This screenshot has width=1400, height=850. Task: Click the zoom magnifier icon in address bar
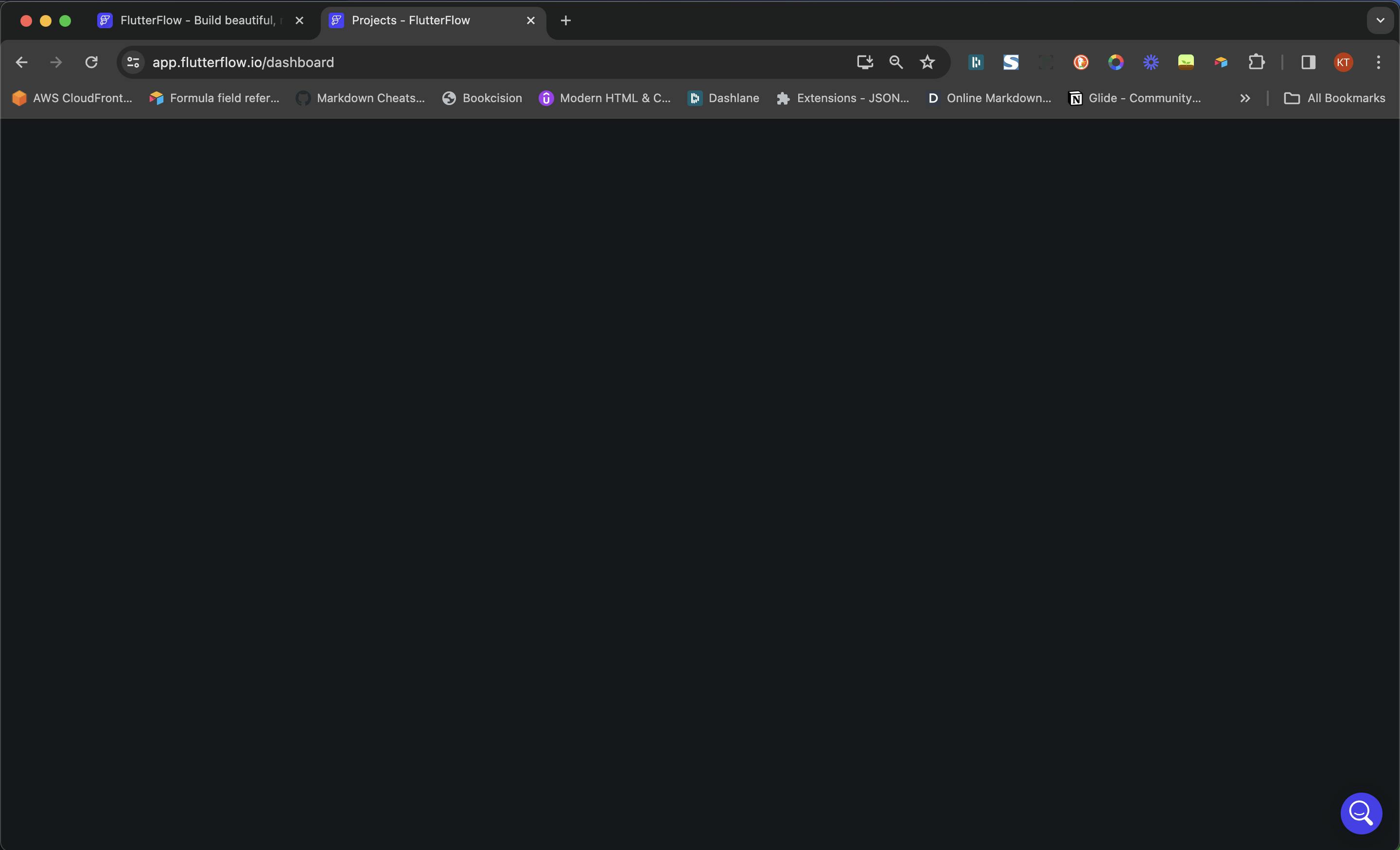click(x=896, y=62)
